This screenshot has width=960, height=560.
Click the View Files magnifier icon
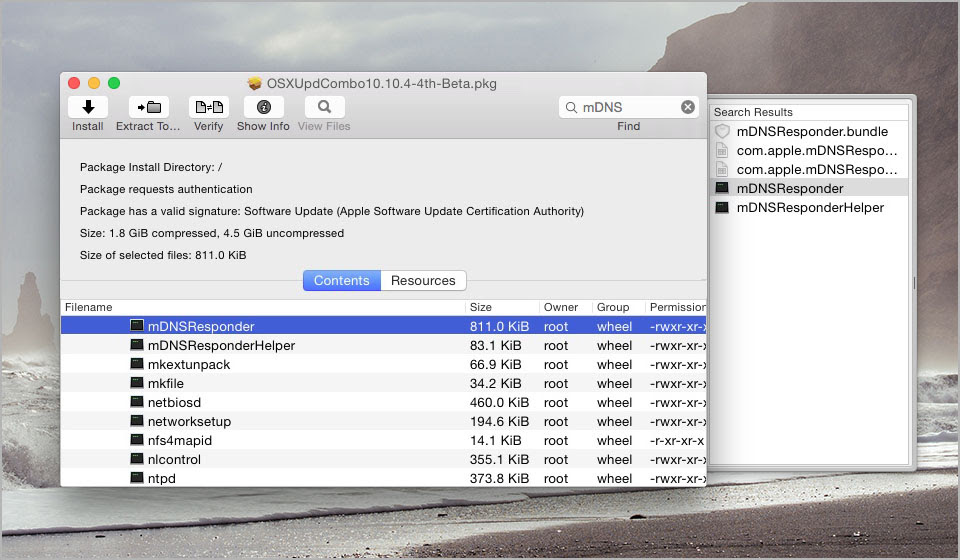click(x=324, y=107)
